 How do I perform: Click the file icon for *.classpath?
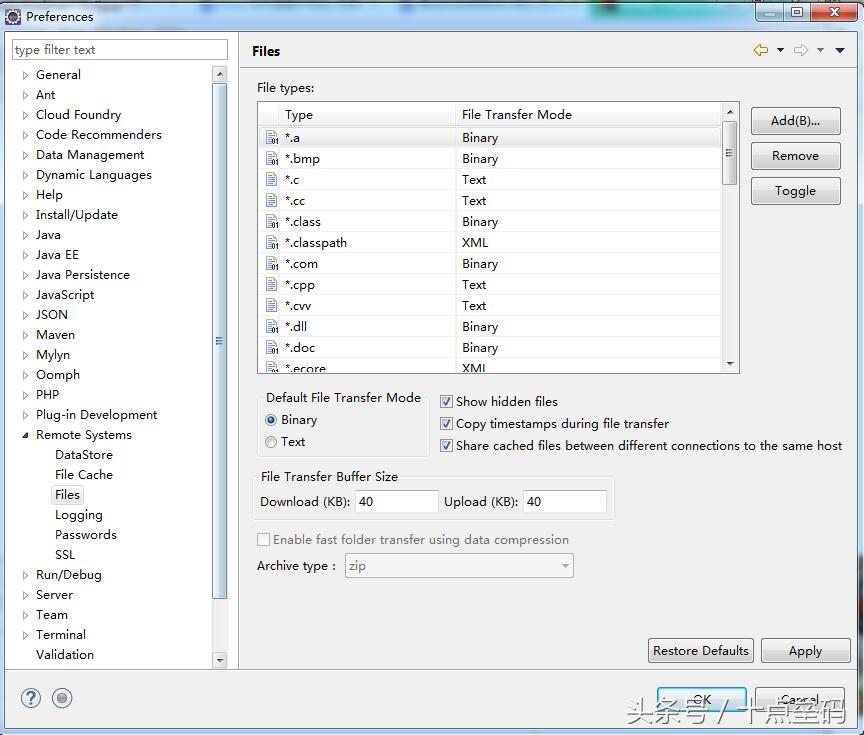(272, 243)
